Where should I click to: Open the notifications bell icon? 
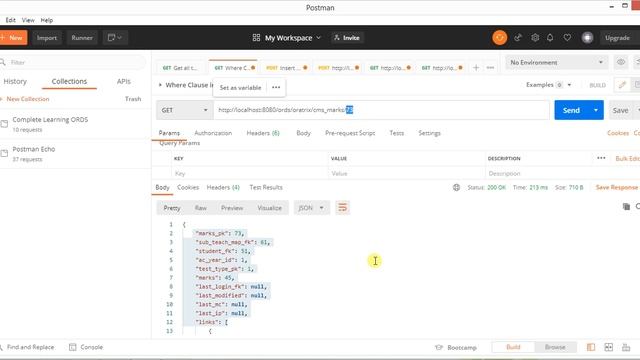pos(550,38)
